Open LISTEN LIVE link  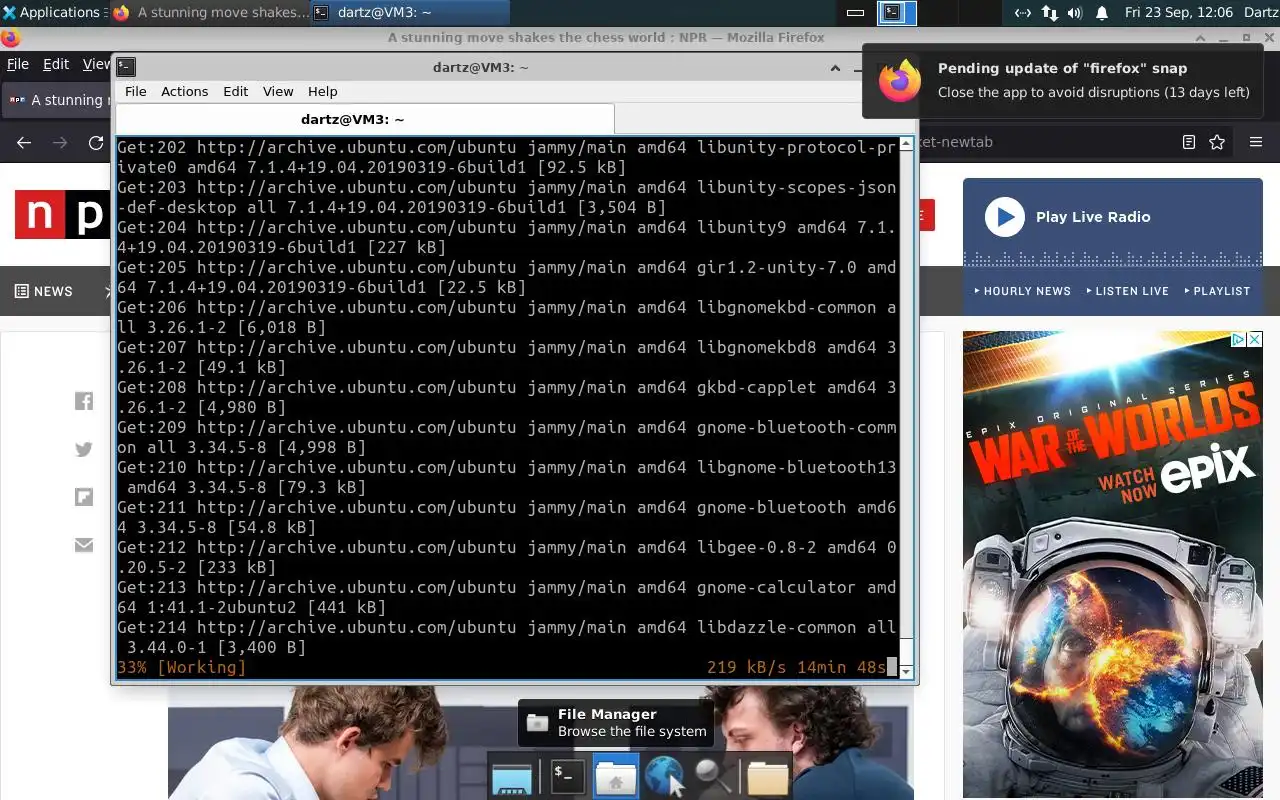1127,291
